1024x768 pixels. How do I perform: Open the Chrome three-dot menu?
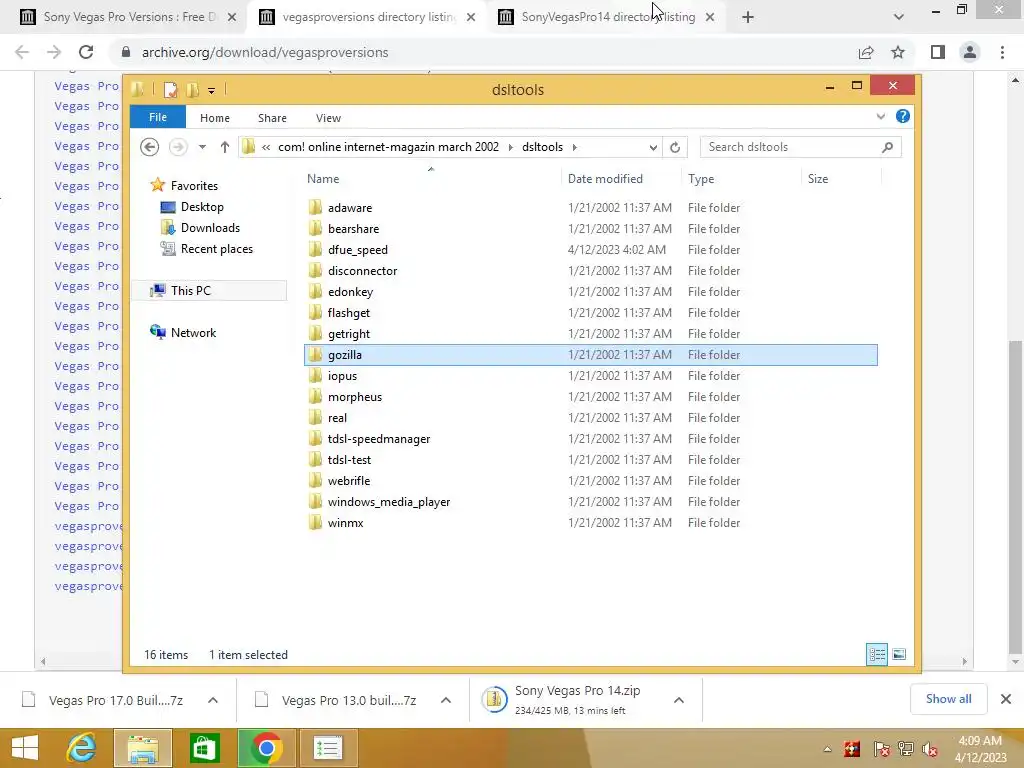coord(1002,52)
